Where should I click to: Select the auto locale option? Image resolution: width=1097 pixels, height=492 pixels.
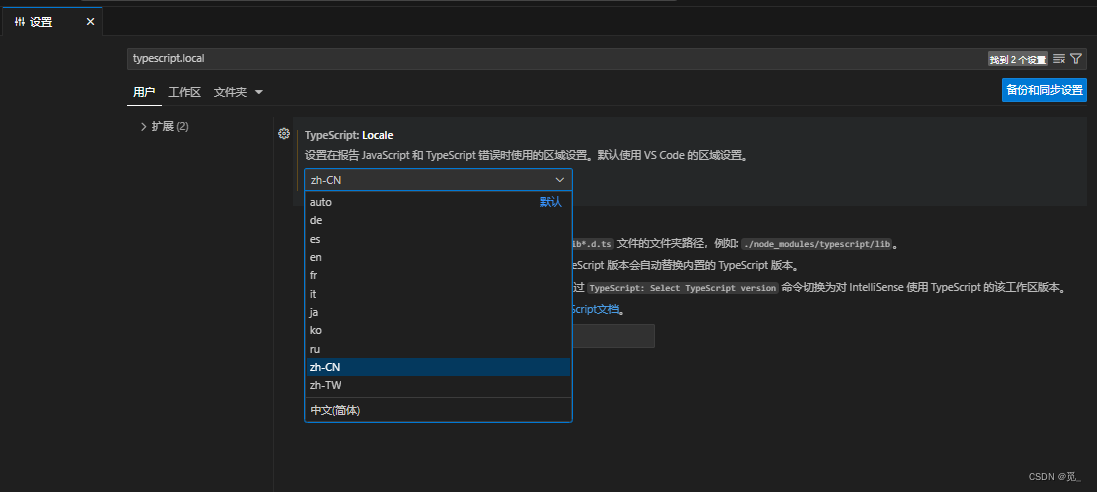(438, 202)
